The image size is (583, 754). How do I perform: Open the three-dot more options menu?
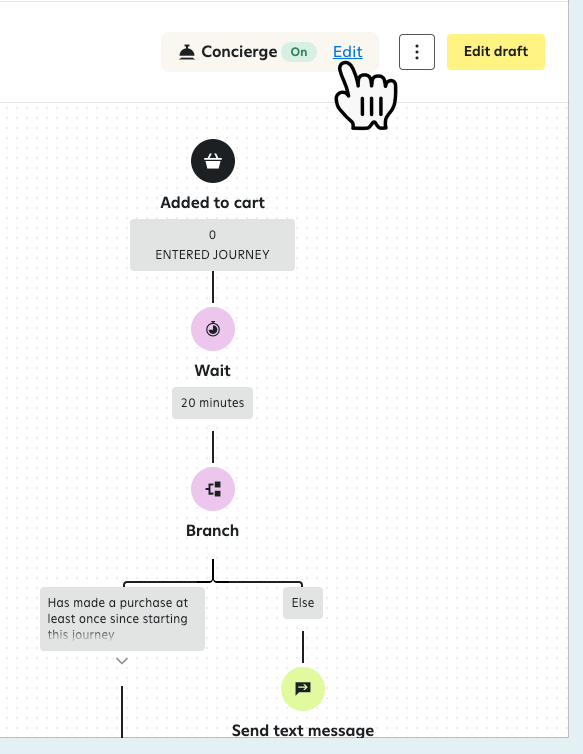pyautogui.click(x=417, y=52)
